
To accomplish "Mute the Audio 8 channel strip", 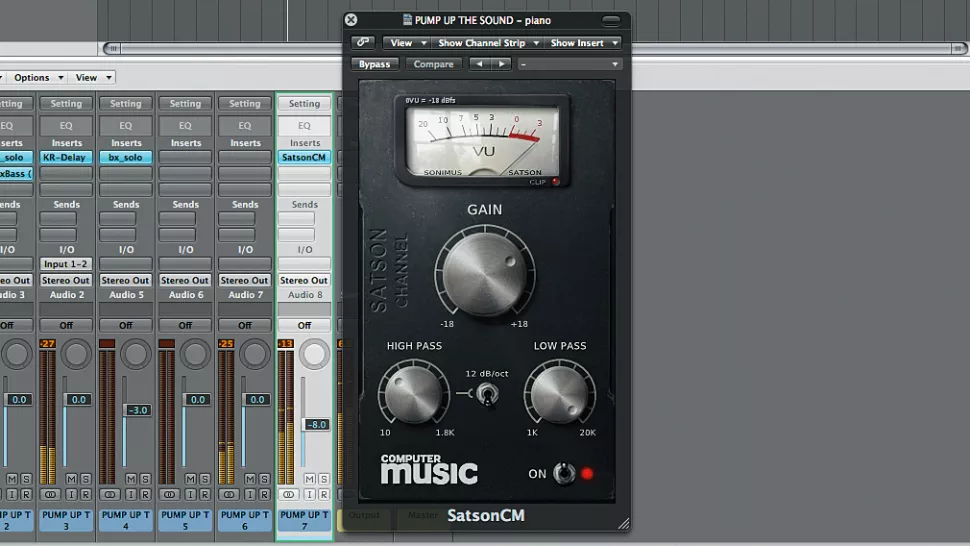I will 310,480.
